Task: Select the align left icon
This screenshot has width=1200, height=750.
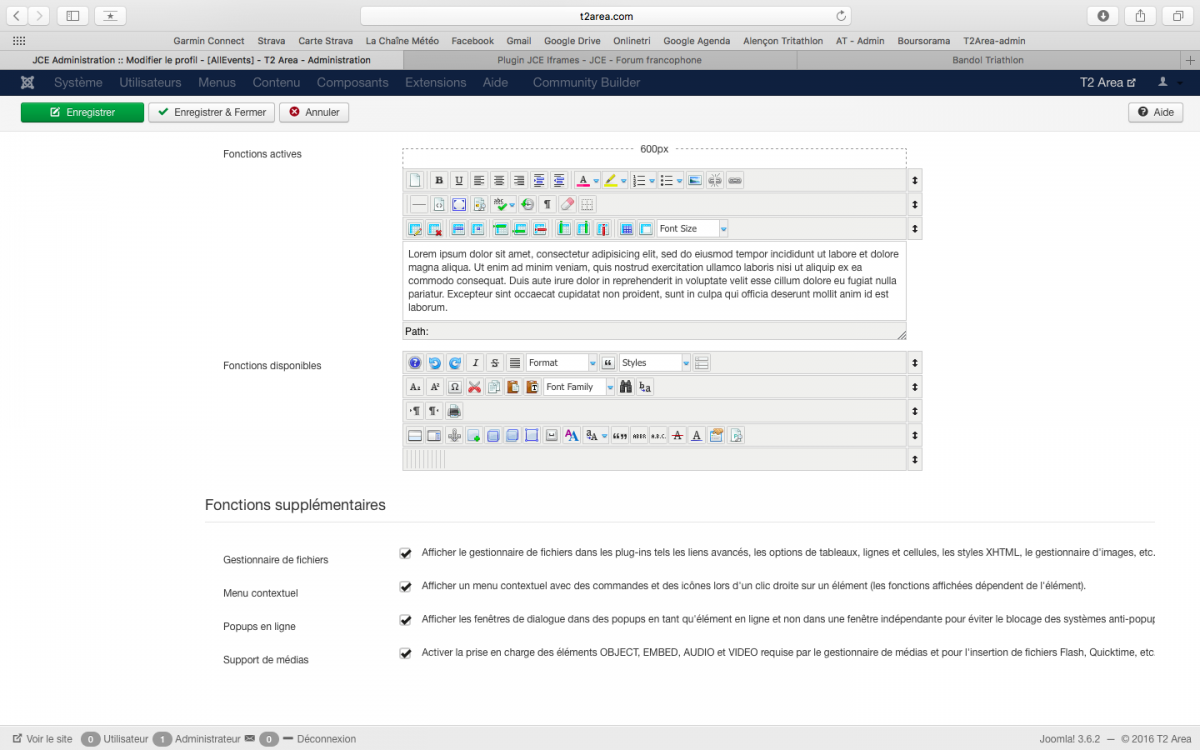Action: click(x=479, y=180)
